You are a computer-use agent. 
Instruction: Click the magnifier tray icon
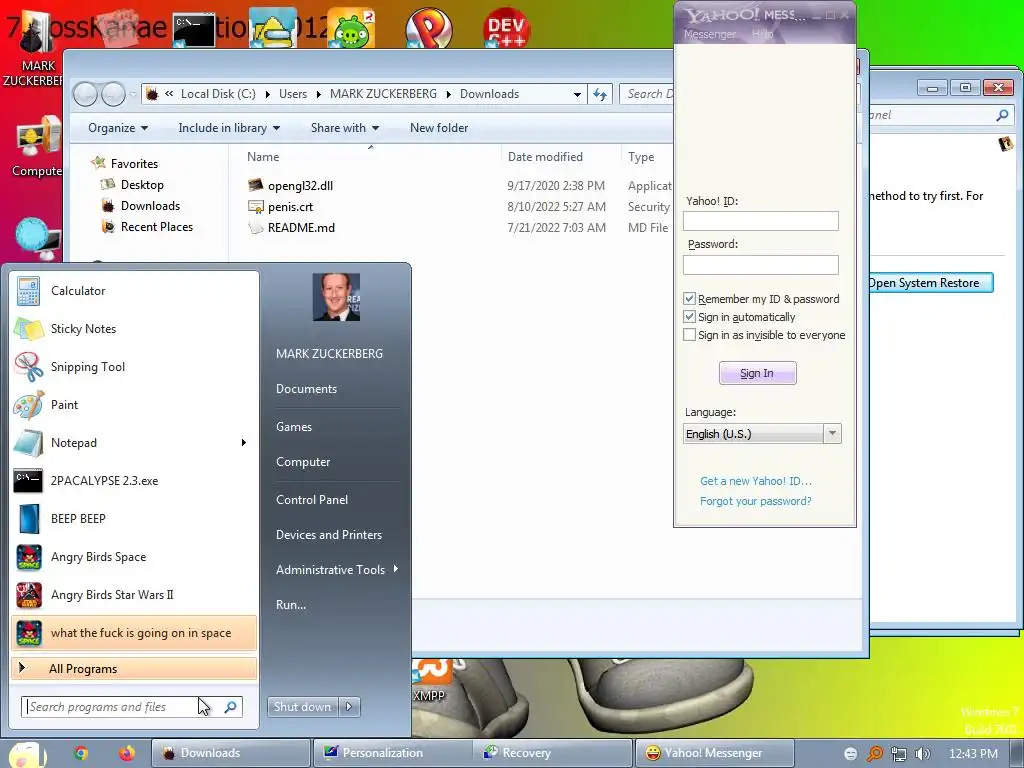click(x=874, y=754)
